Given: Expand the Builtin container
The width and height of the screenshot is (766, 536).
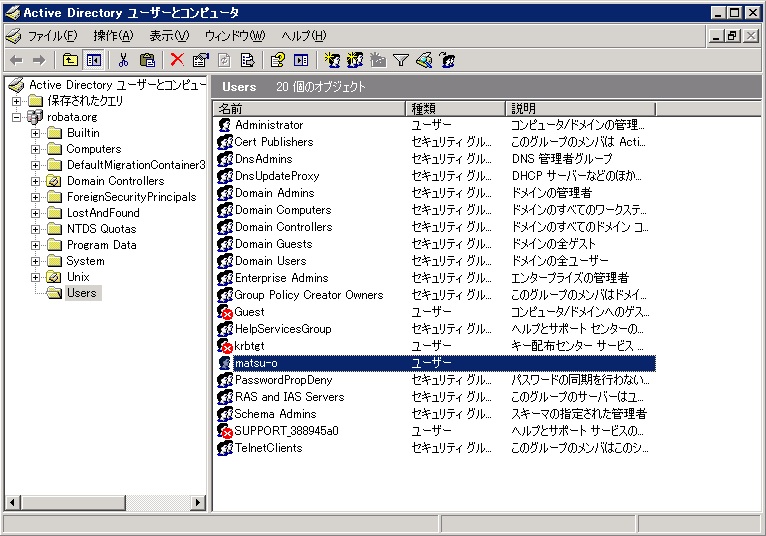Looking at the screenshot, I should (35, 133).
